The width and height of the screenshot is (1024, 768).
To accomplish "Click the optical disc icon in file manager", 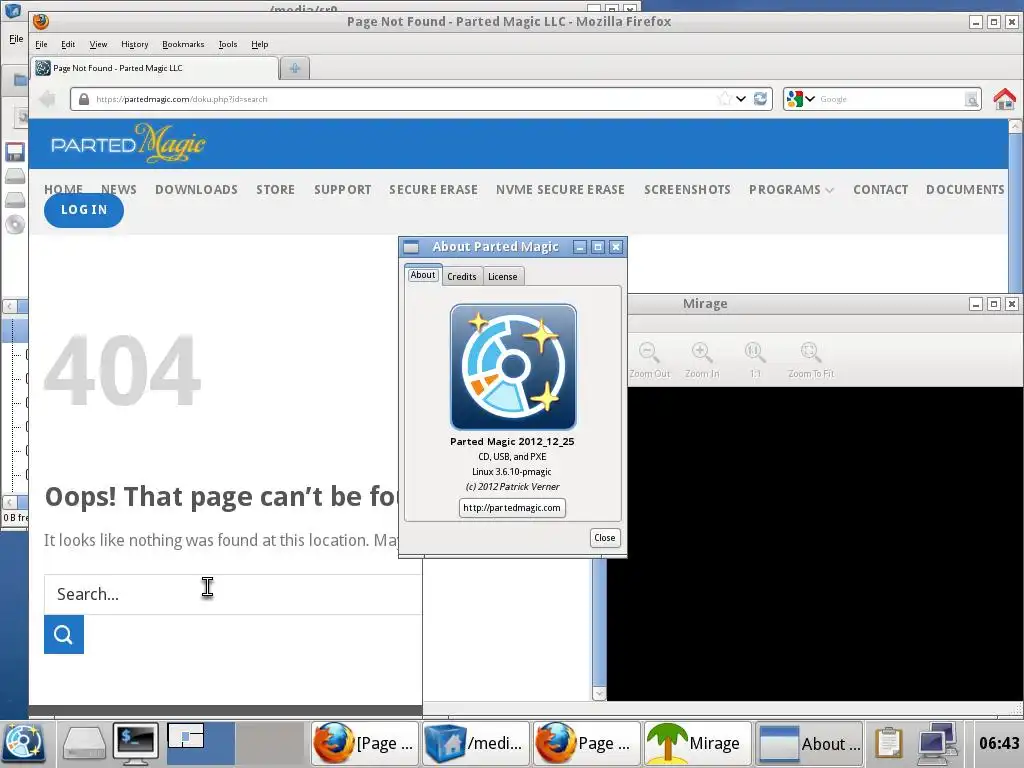I will tap(14, 225).
